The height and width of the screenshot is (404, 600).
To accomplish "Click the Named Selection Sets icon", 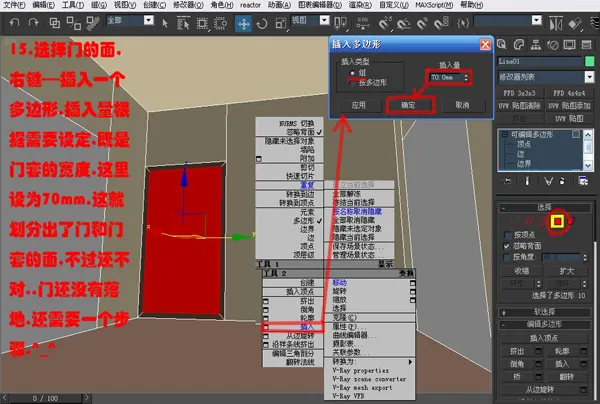I will click(463, 24).
